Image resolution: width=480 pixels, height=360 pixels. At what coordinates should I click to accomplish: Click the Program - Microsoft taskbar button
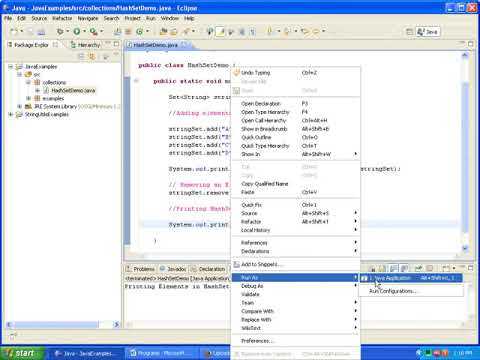162,353
